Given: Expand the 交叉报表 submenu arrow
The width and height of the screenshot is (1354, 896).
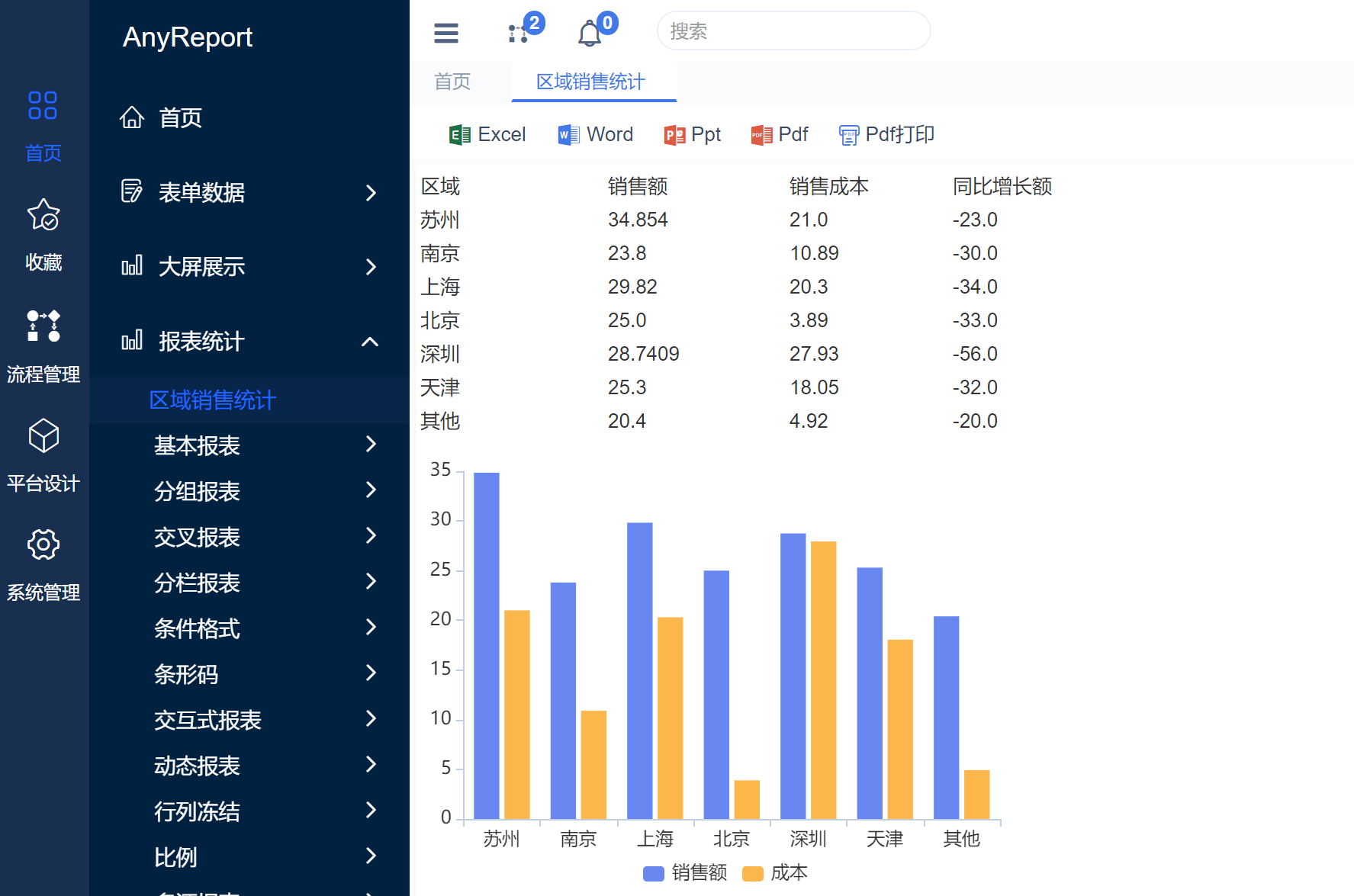Looking at the screenshot, I should (371, 535).
